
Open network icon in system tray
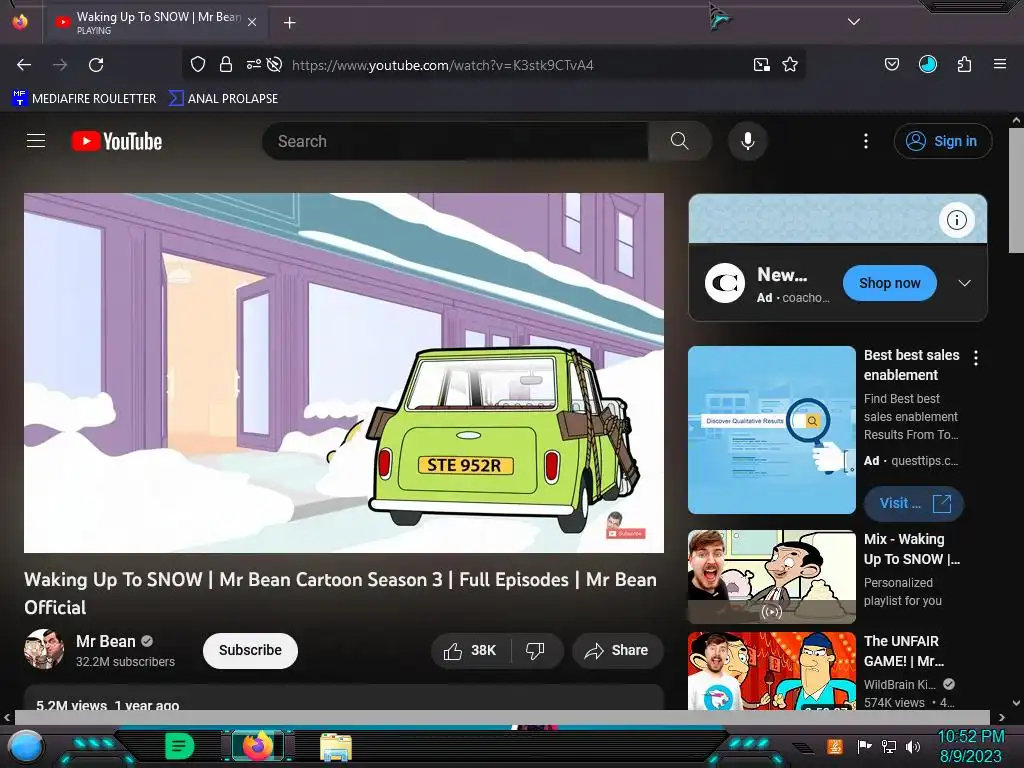pyautogui.click(x=889, y=746)
